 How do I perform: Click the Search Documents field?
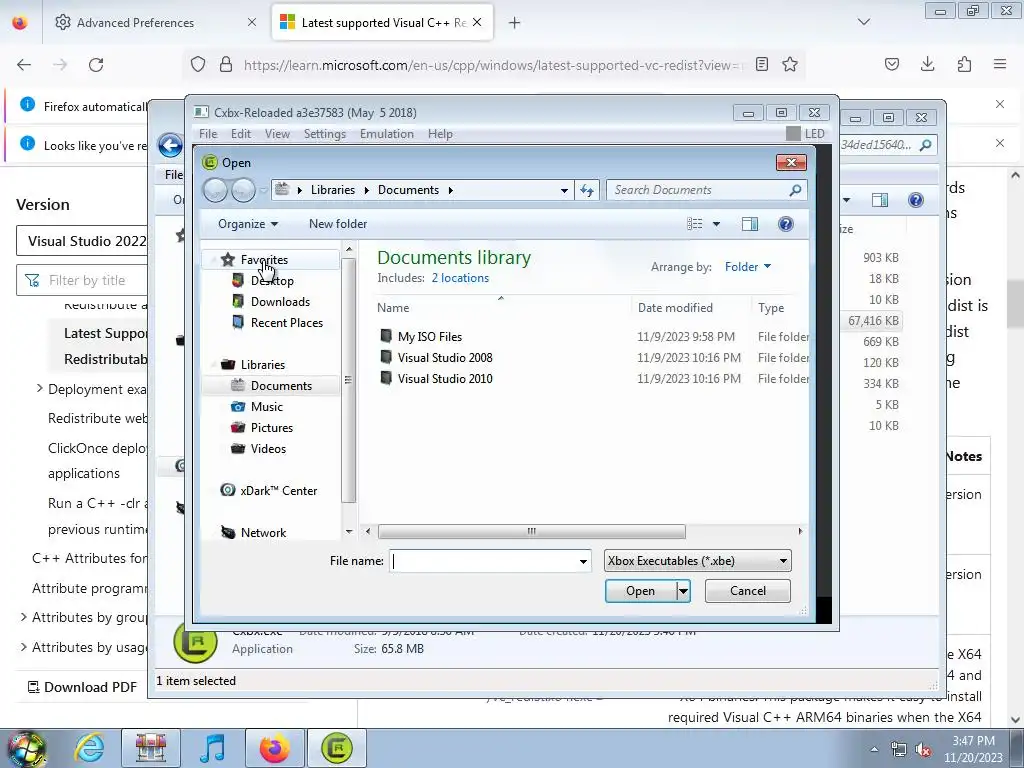pyautogui.click(x=699, y=190)
